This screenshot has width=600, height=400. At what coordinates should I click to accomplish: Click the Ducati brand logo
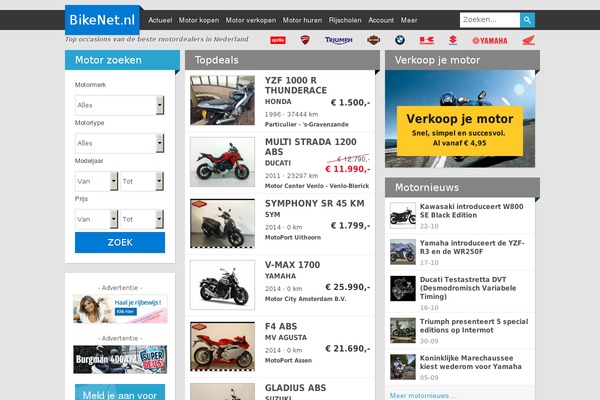point(305,40)
